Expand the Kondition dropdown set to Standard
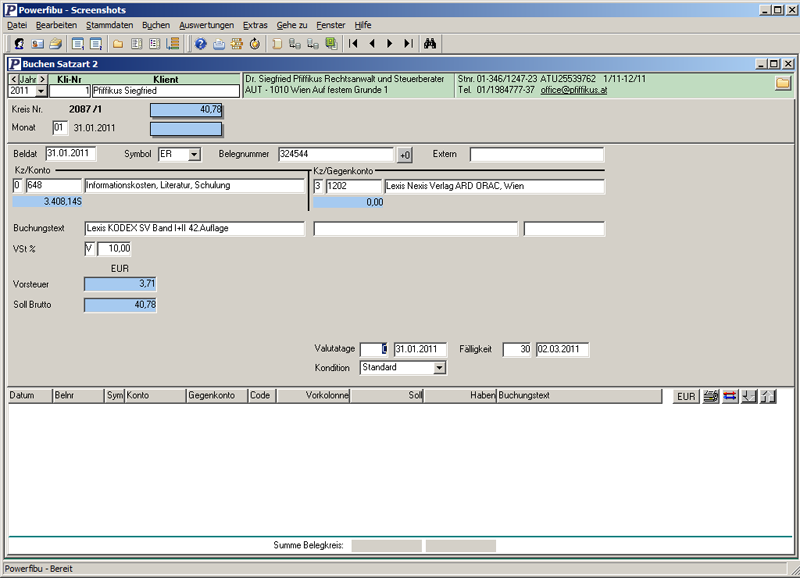This screenshot has height=578, width=800. [x=439, y=367]
